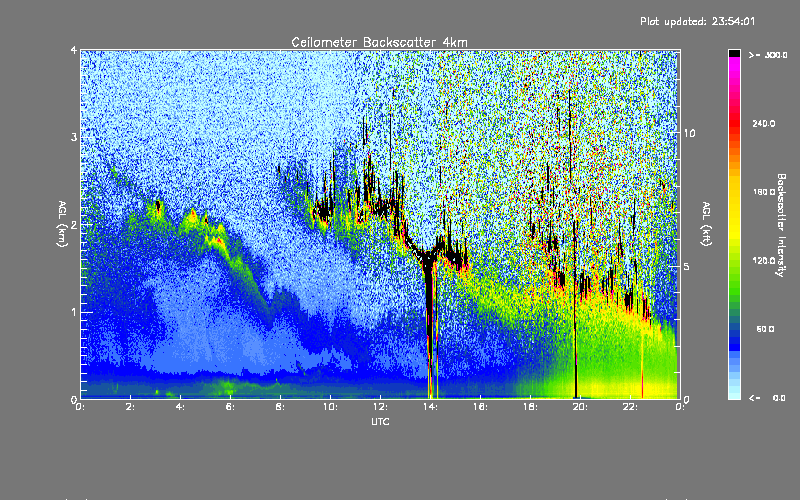Click the '22:' UTC tick label
This screenshot has width=800, height=500.
click(630, 407)
